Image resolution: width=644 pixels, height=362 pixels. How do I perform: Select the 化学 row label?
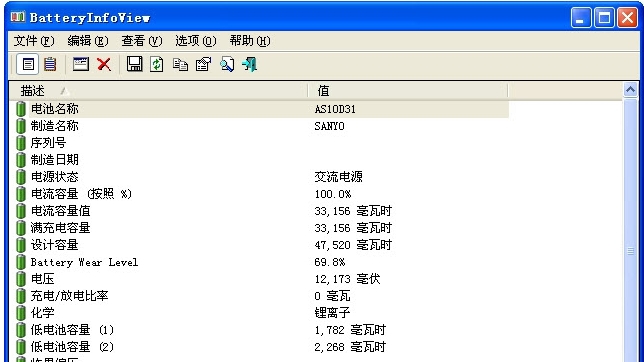tap(42, 313)
